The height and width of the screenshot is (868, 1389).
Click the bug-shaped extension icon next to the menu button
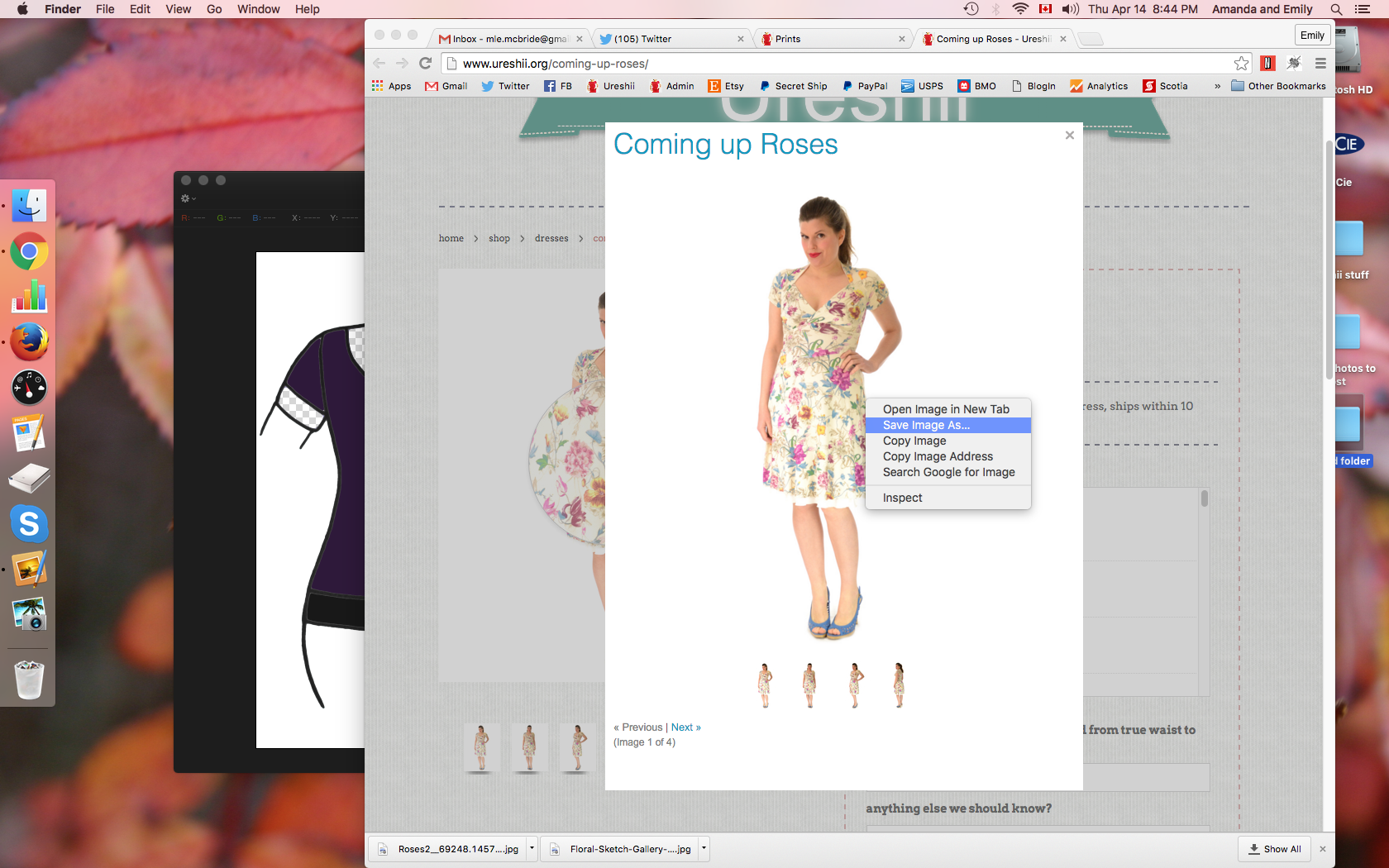1294,64
